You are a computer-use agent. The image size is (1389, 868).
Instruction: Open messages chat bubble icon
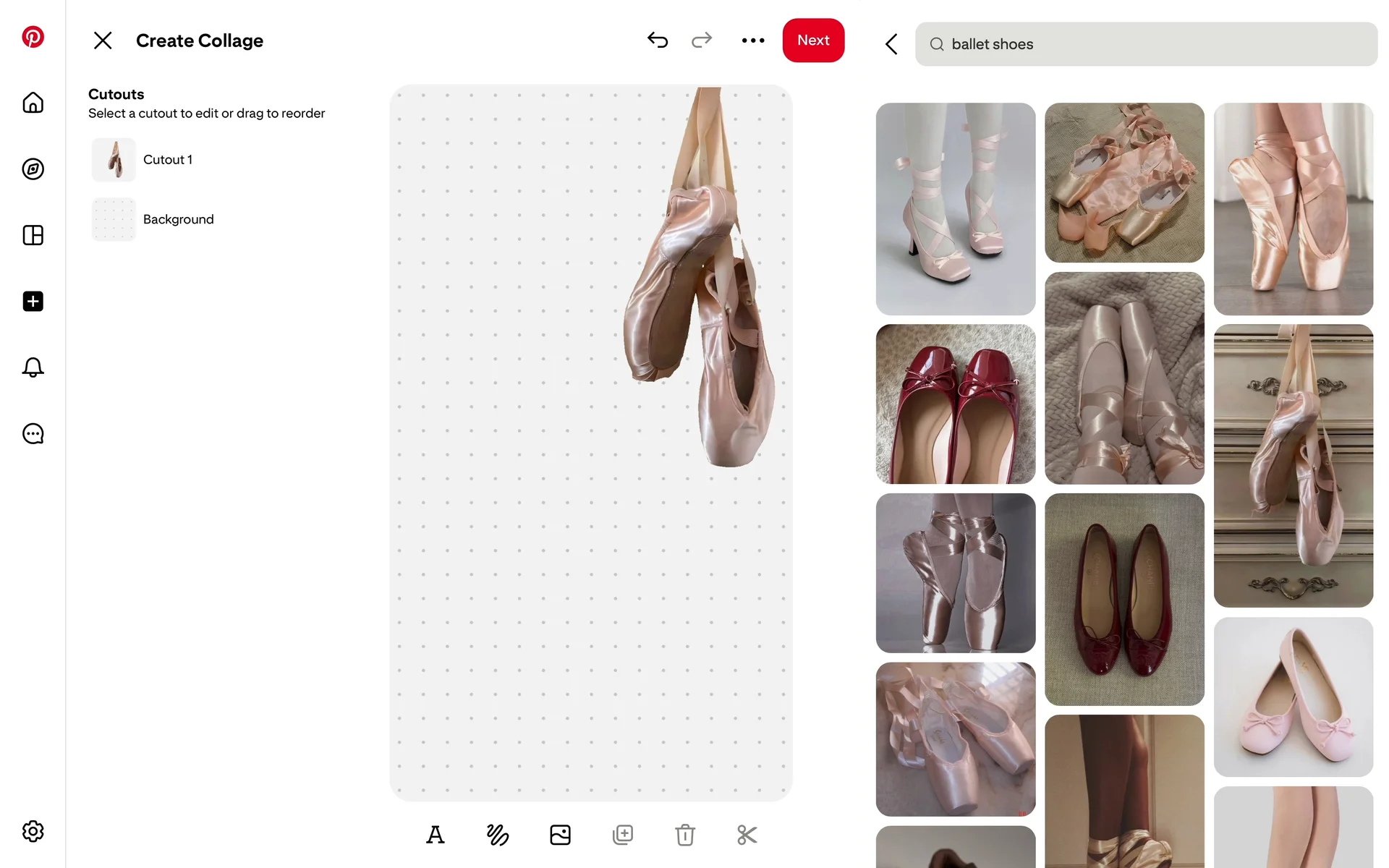tap(33, 434)
